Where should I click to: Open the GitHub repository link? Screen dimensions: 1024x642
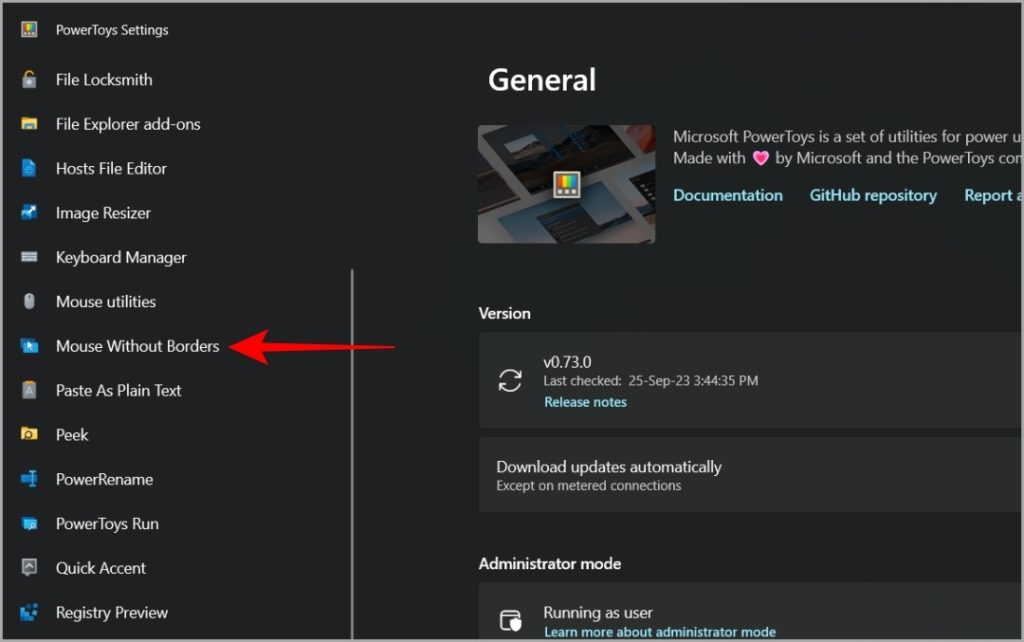tap(872, 195)
